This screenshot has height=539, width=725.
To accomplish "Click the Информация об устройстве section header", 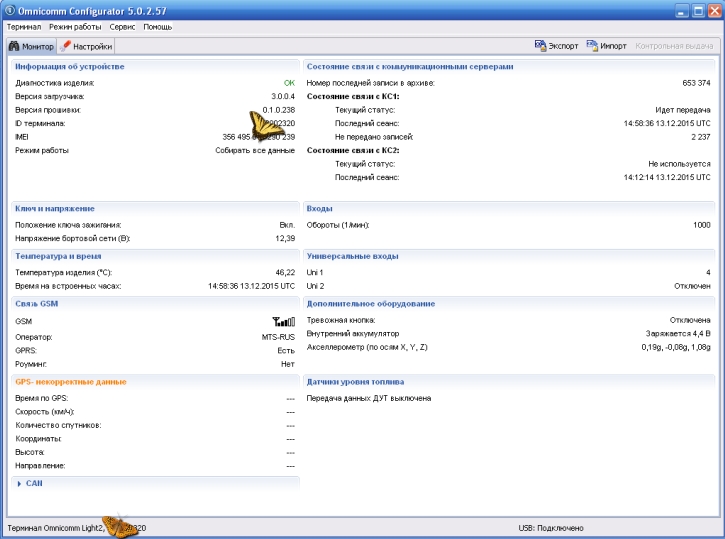I will [x=70, y=66].
